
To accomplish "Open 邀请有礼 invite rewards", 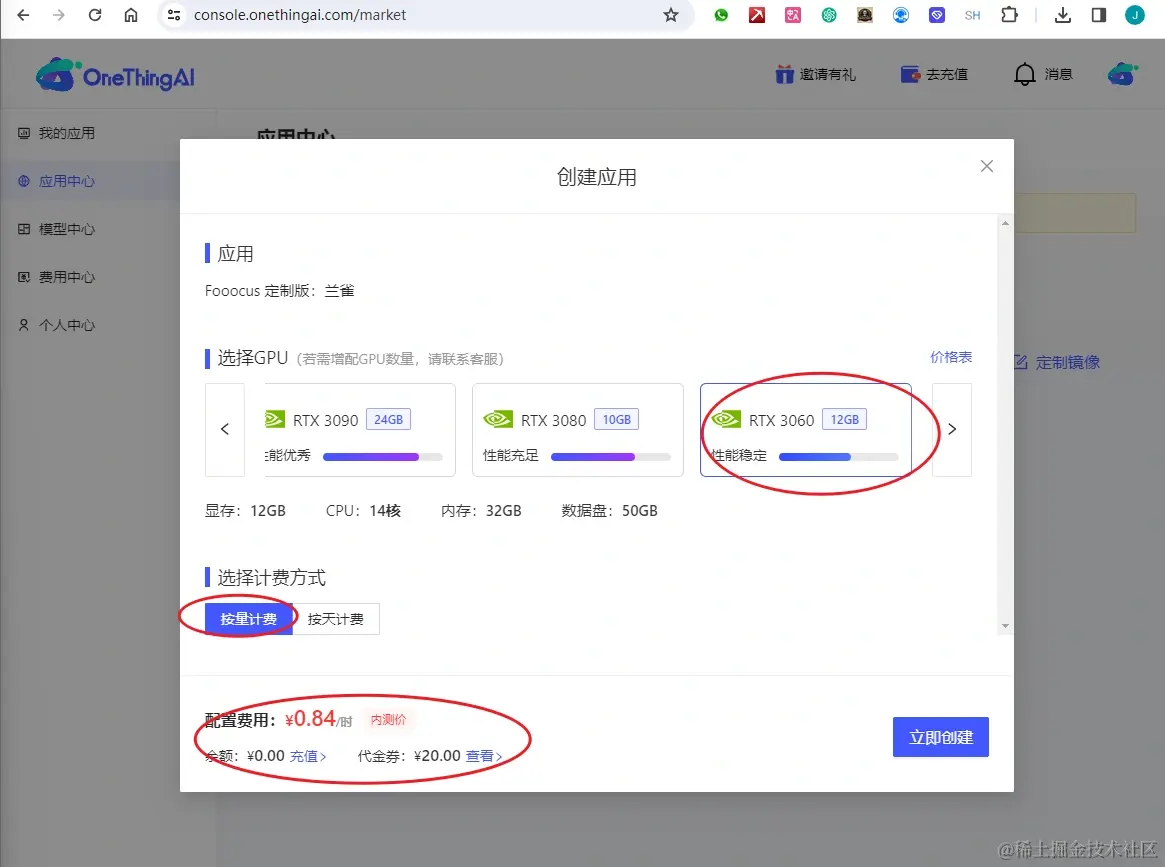I will coord(816,74).
